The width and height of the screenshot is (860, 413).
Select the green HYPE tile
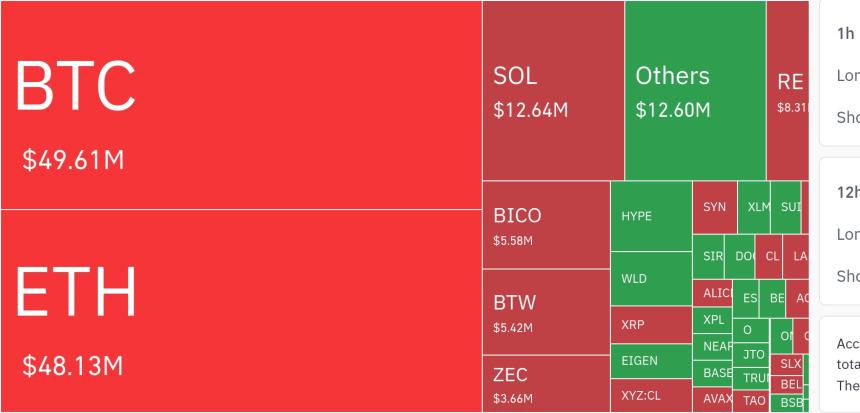coord(651,216)
